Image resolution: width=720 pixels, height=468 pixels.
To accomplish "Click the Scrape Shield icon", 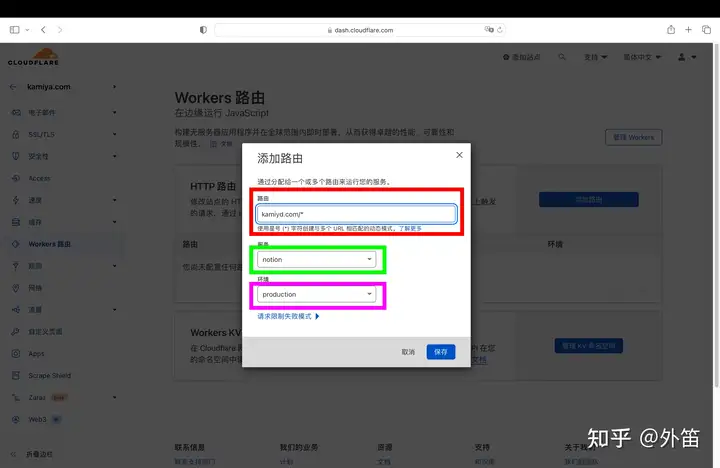I will tap(16, 376).
